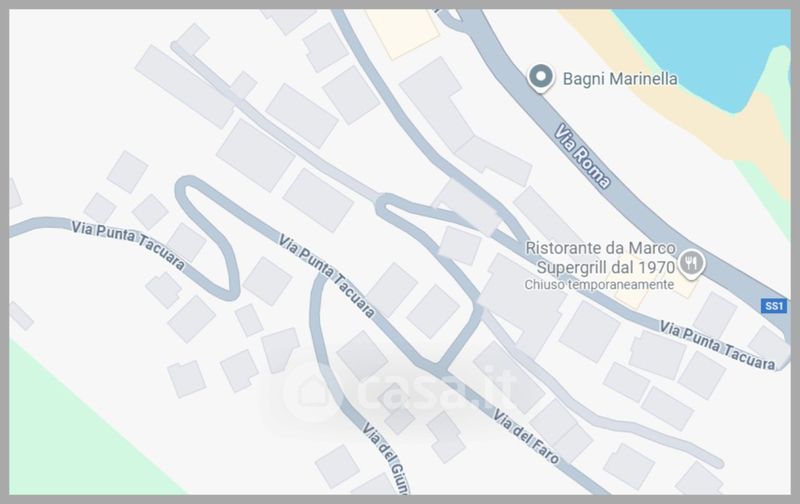Click the restaurant fork-and-knife marker icon
Image resolution: width=800 pixels, height=504 pixels.
[691, 264]
